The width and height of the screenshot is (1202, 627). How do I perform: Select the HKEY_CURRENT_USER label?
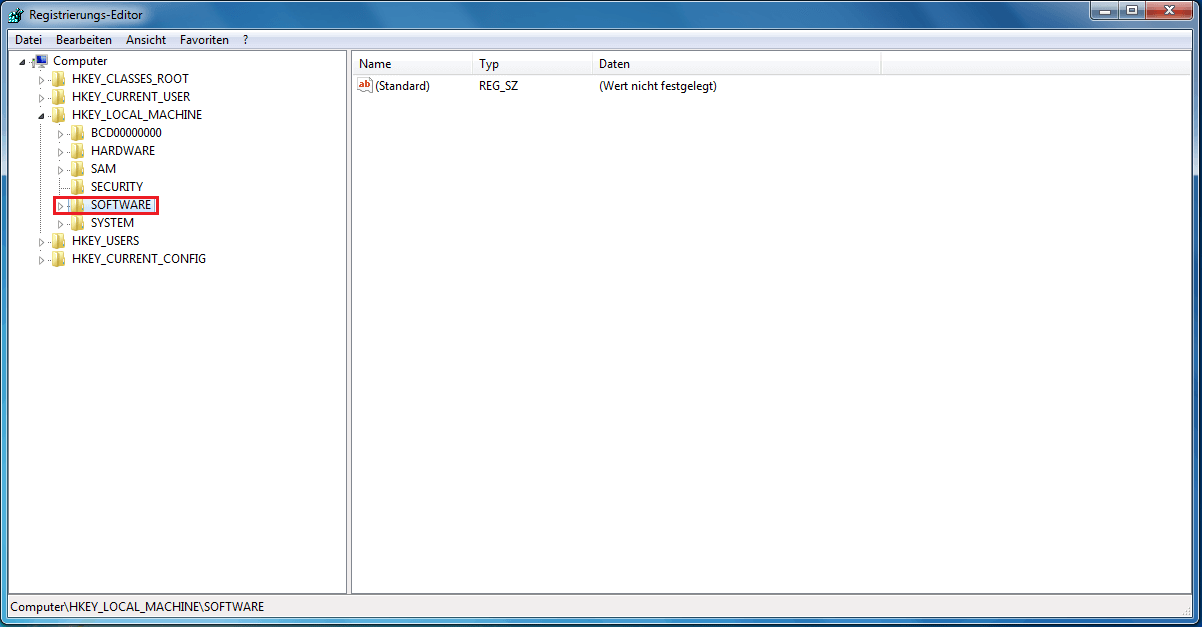(131, 97)
